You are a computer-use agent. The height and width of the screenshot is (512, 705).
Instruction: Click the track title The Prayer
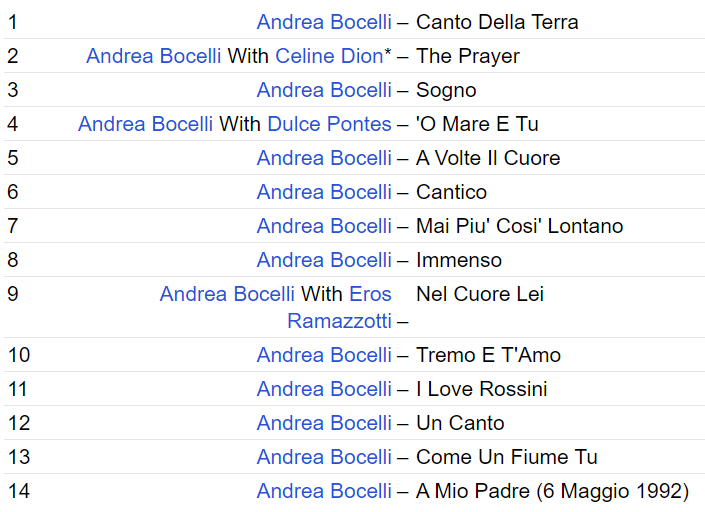coord(467,56)
